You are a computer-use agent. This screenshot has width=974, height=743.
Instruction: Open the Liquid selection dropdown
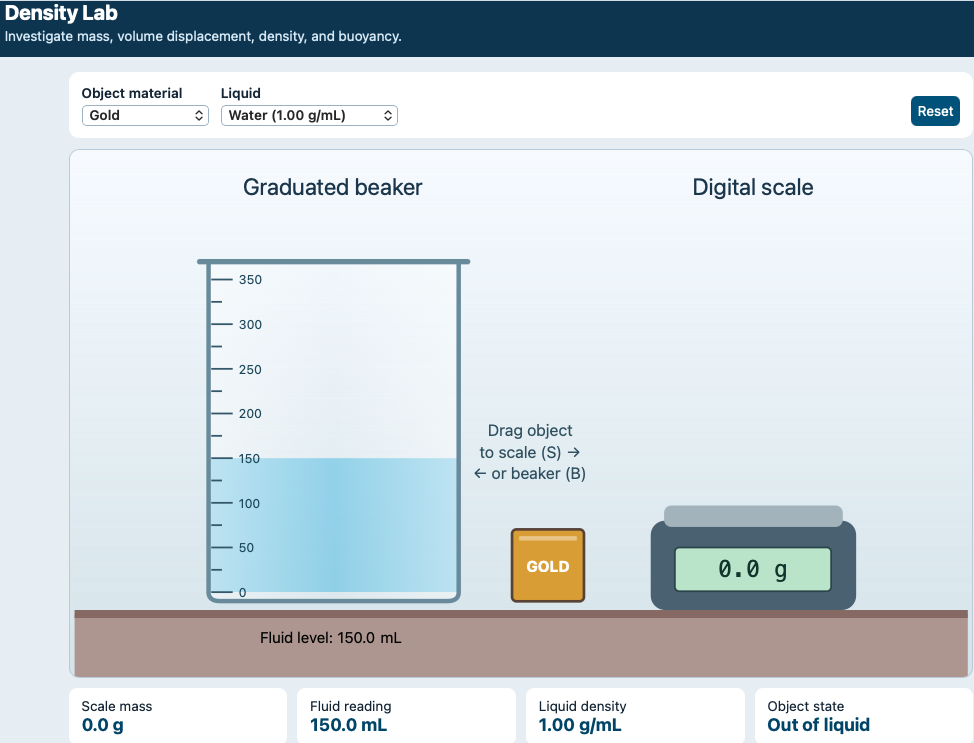[309, 116]
